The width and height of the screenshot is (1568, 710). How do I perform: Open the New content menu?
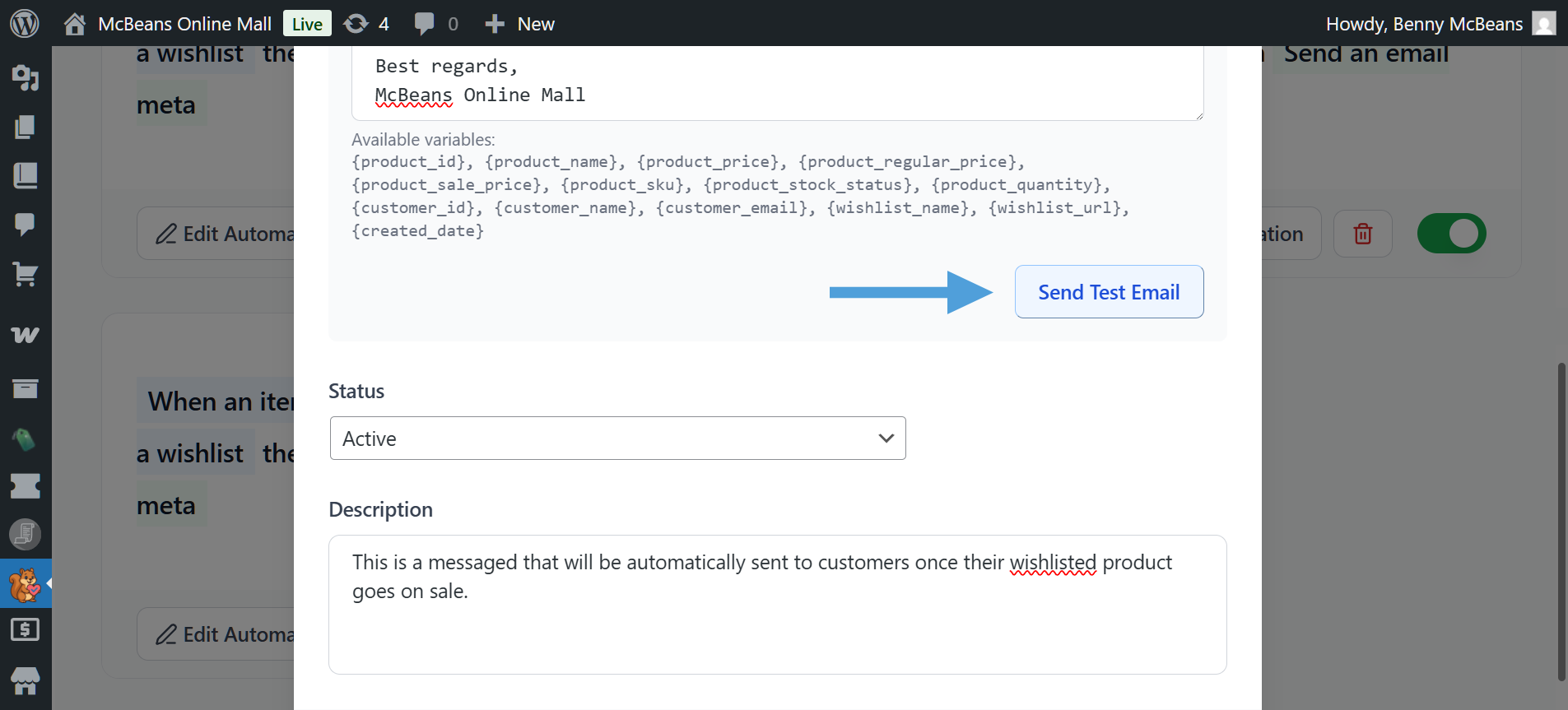[x=520, y=24]
